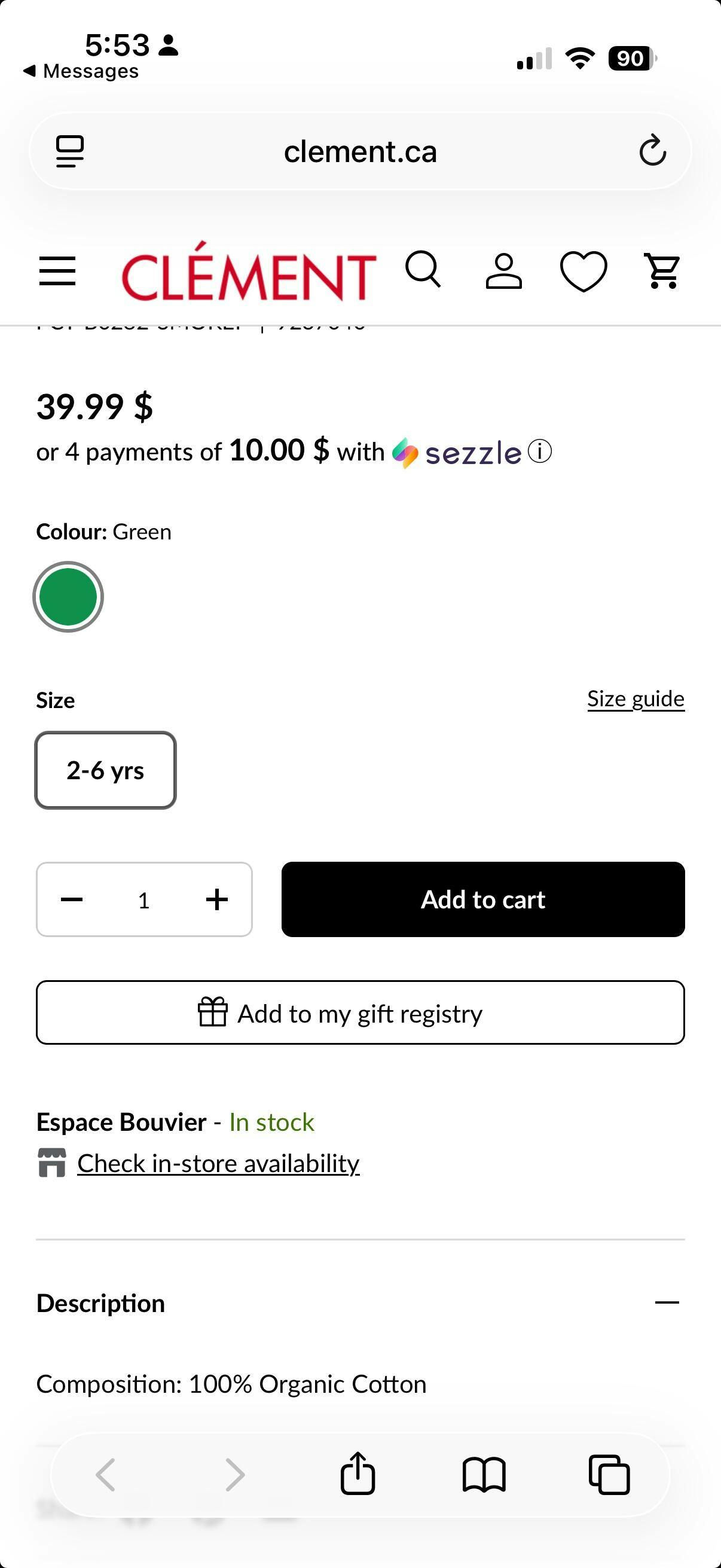Show Safari open tabs
Image resolution: width=721 pixels, height=1568 pixels.
pyautogui.click(x=609, y=1474)
